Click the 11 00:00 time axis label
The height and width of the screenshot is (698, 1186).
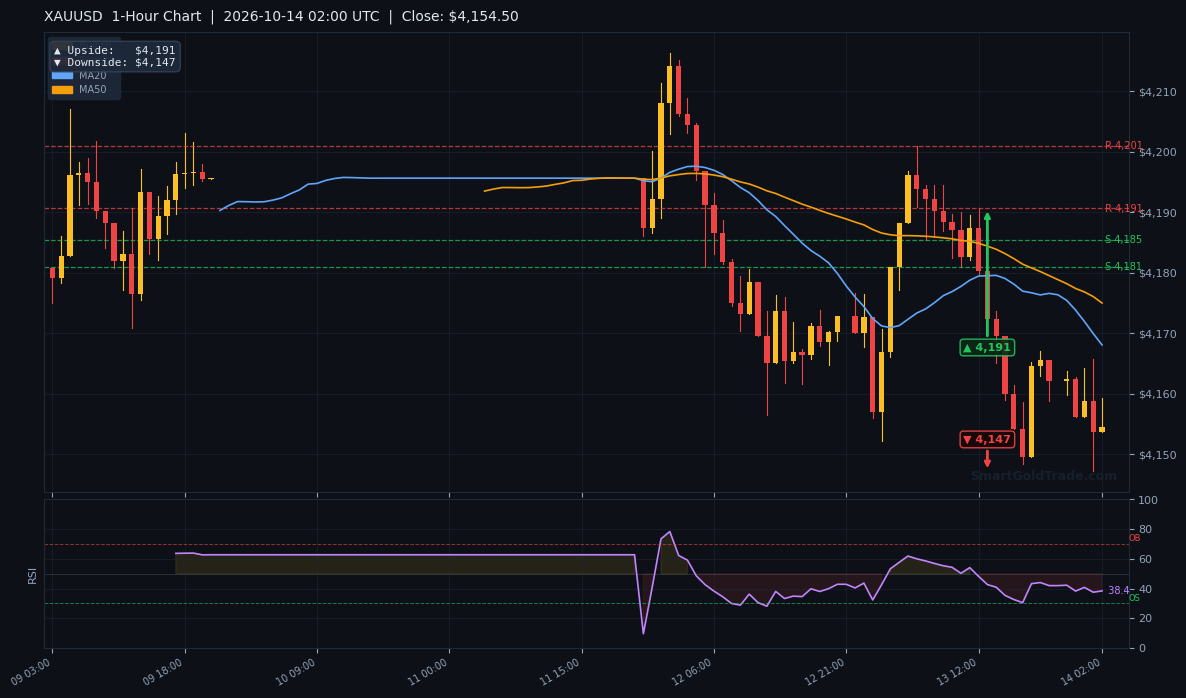click(x=428, y=672)
